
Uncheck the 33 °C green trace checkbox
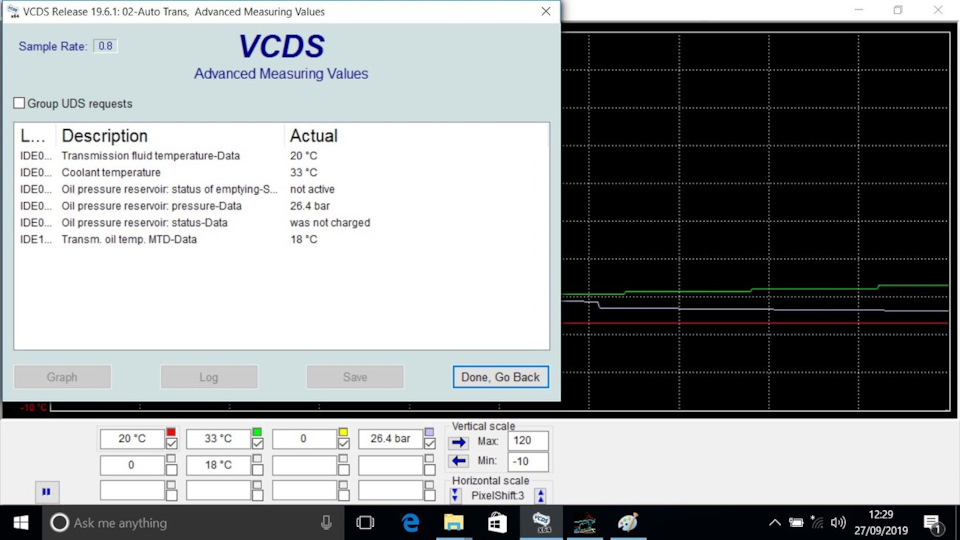click(258, 443)
